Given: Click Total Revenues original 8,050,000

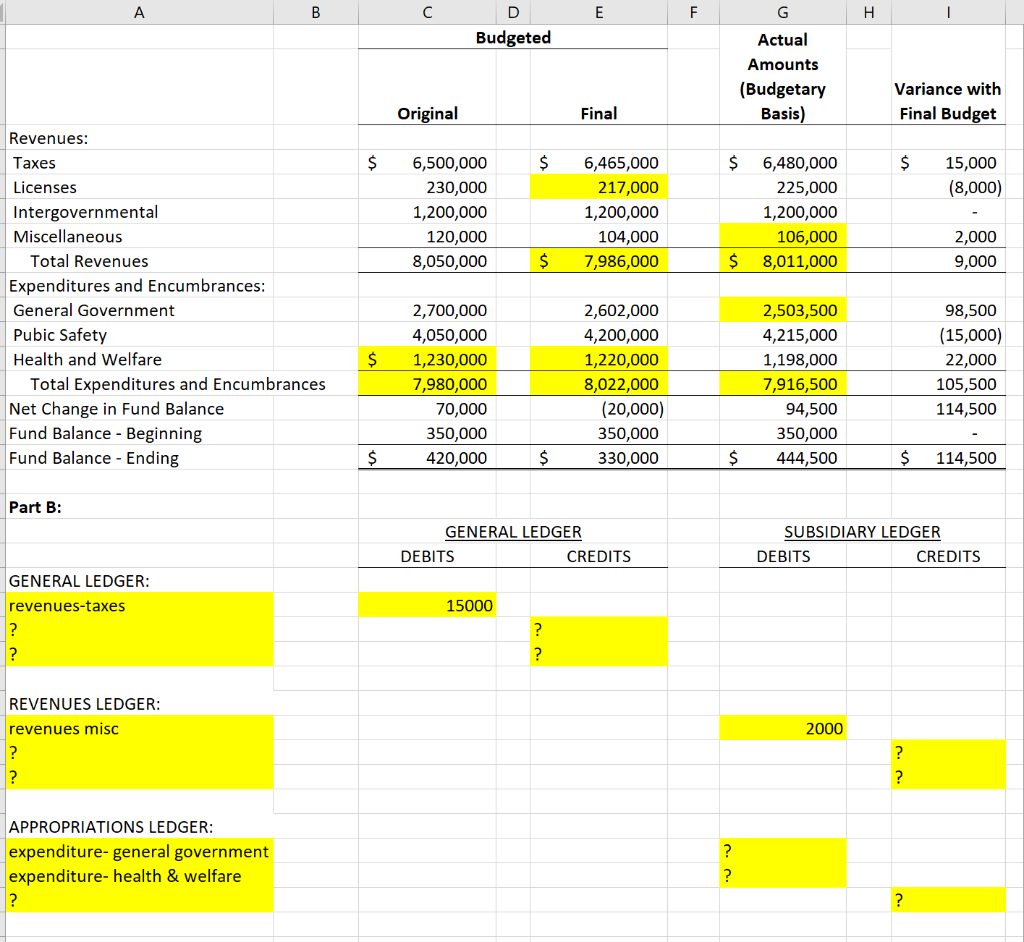Looking at the screenshot, I should tap(427, 261).
